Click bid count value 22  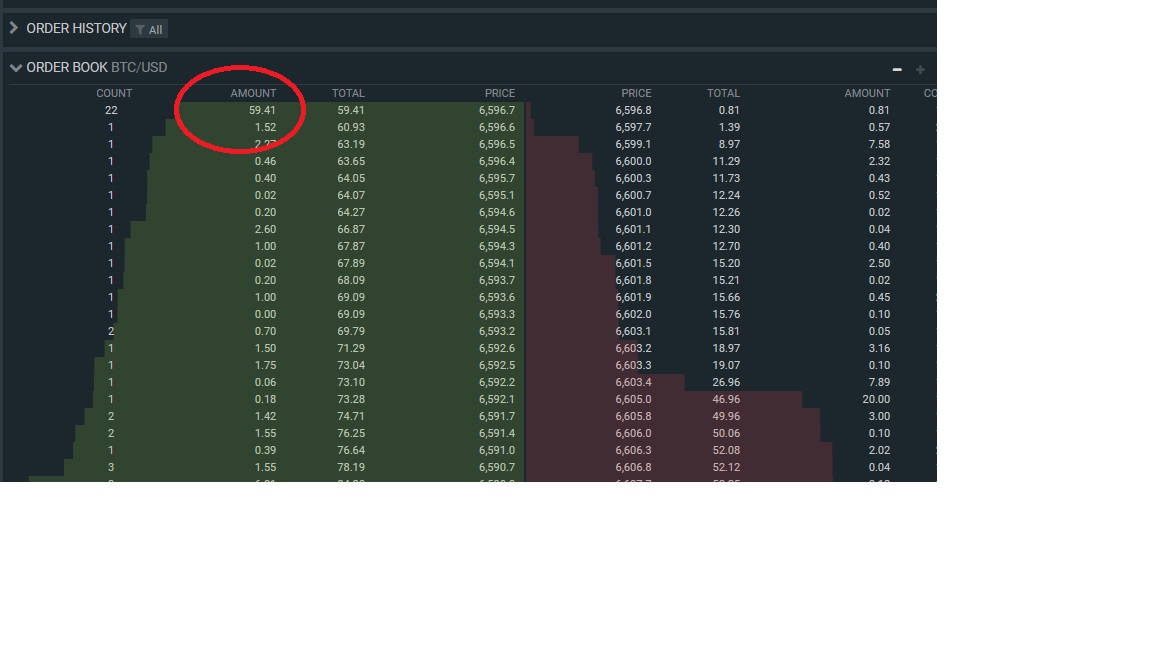(111, 110)
